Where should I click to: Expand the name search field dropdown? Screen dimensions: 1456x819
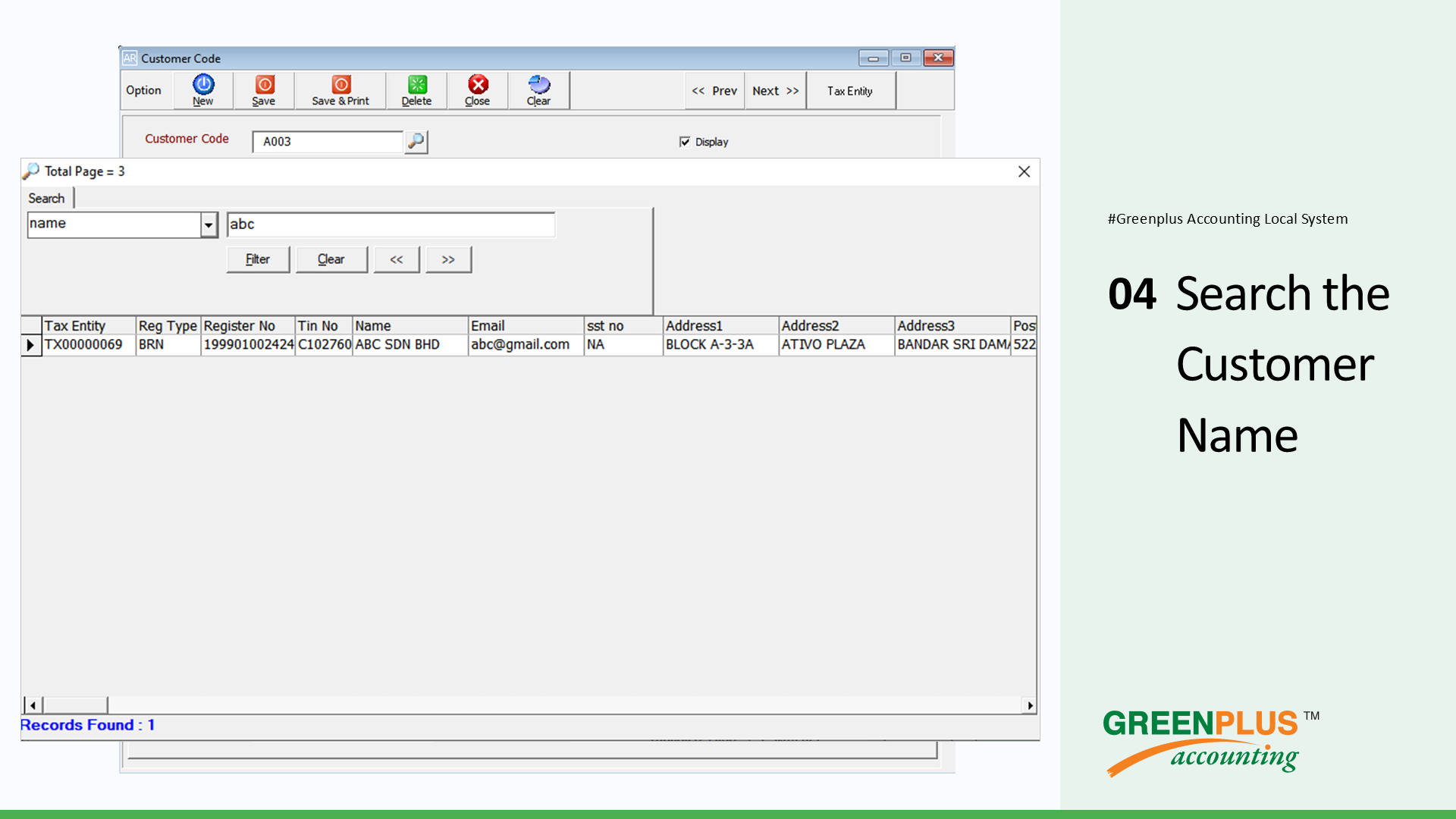point(209,224)
